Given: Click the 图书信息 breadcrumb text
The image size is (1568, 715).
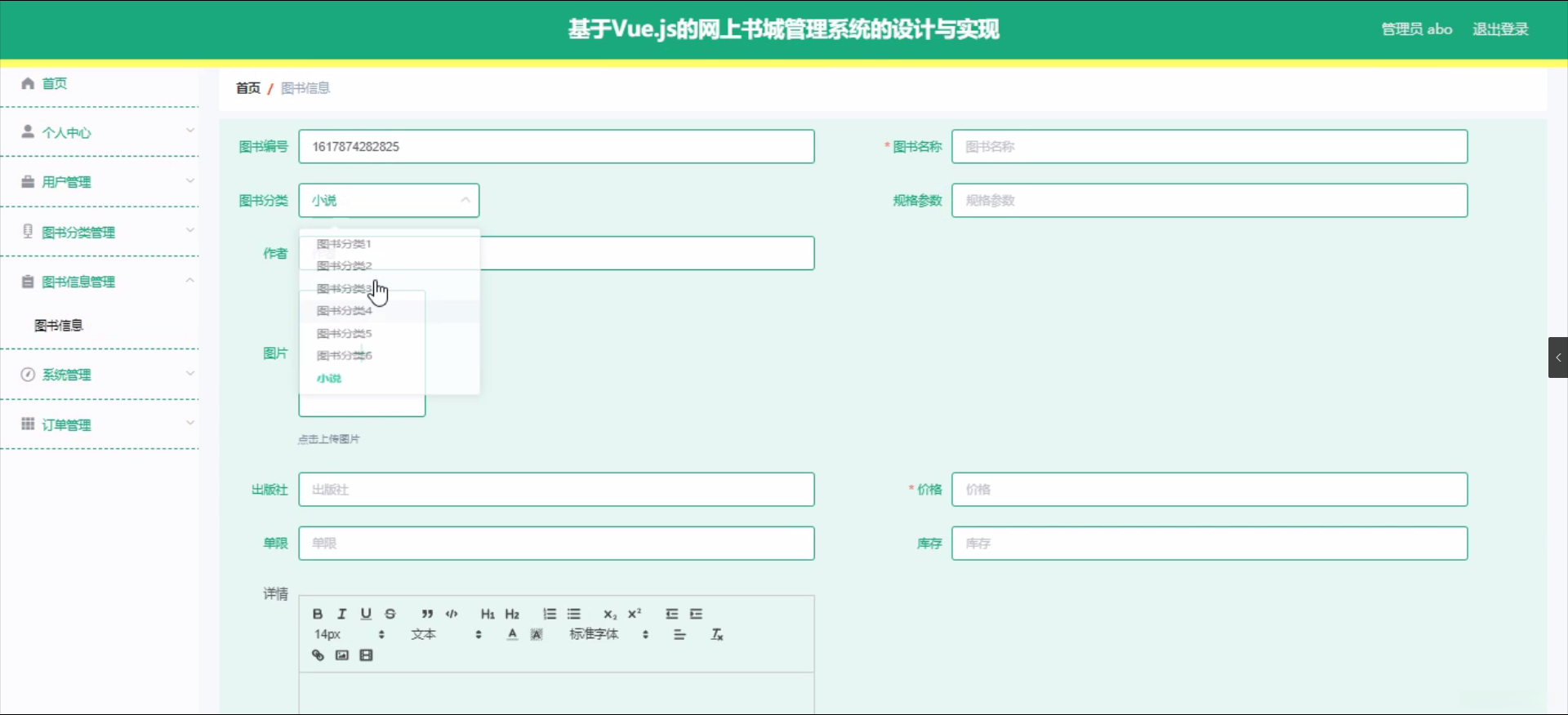Looking at the screenshot, I should [305, 88].
